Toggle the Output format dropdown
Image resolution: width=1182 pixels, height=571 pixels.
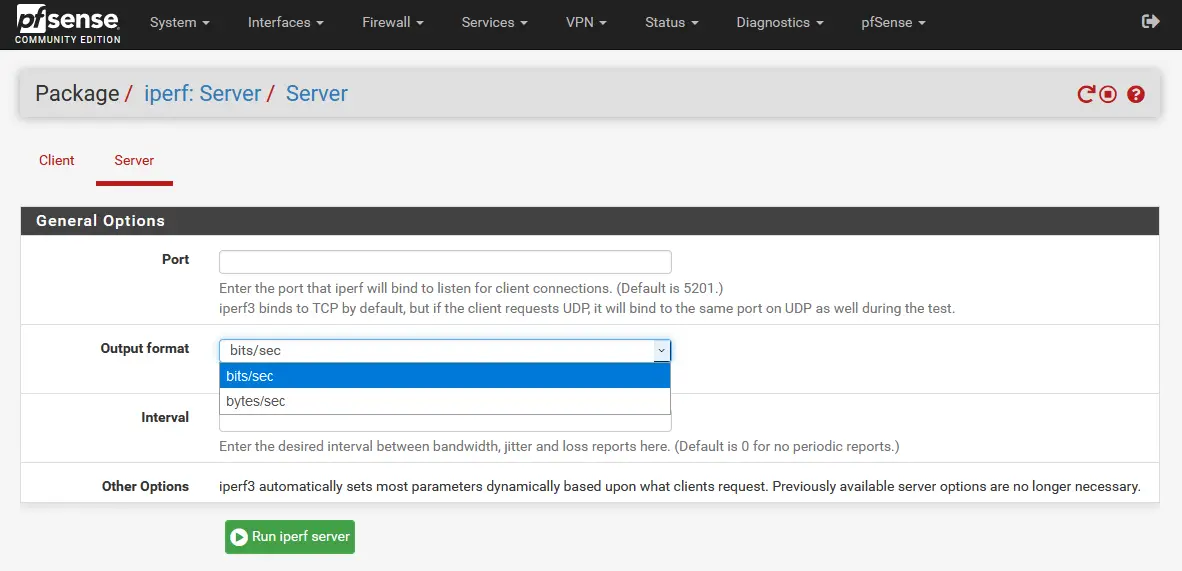coord(445,351)
